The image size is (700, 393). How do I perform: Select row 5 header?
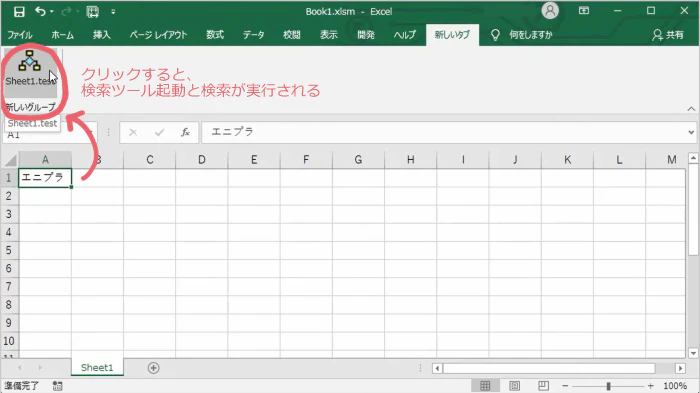click(9, 250)
